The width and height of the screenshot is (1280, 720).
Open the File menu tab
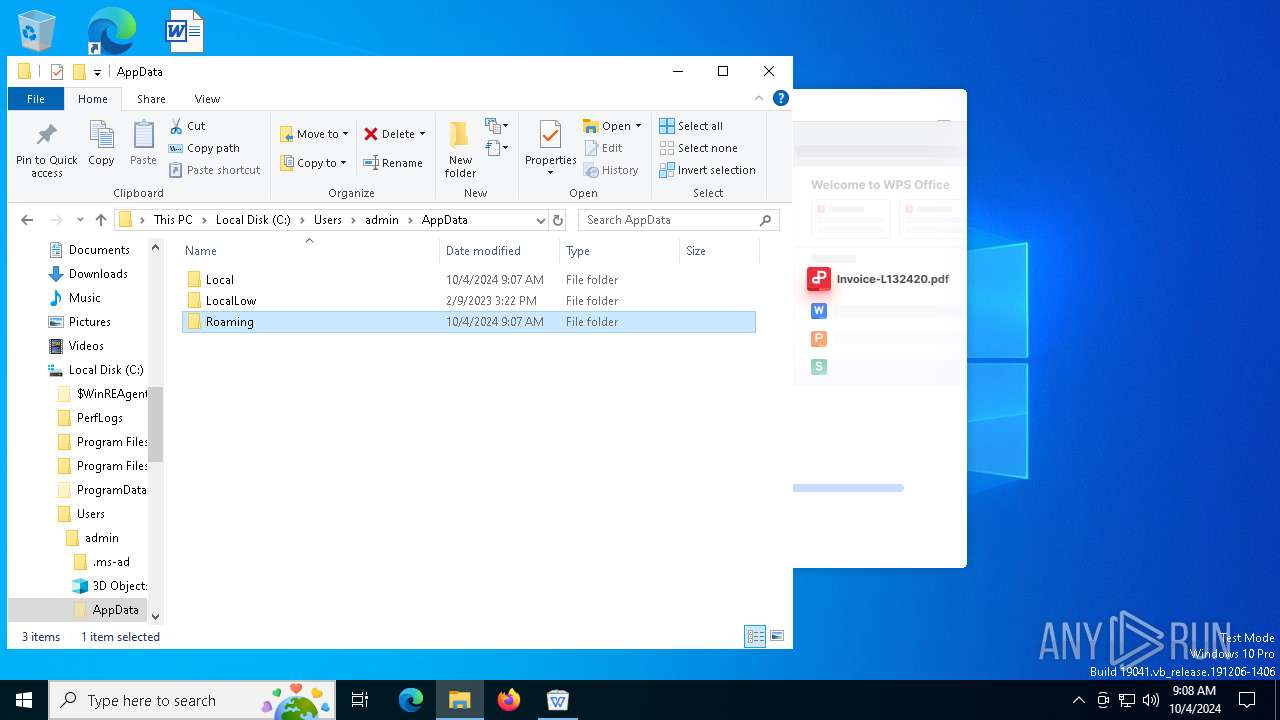[x=36, y=99]
